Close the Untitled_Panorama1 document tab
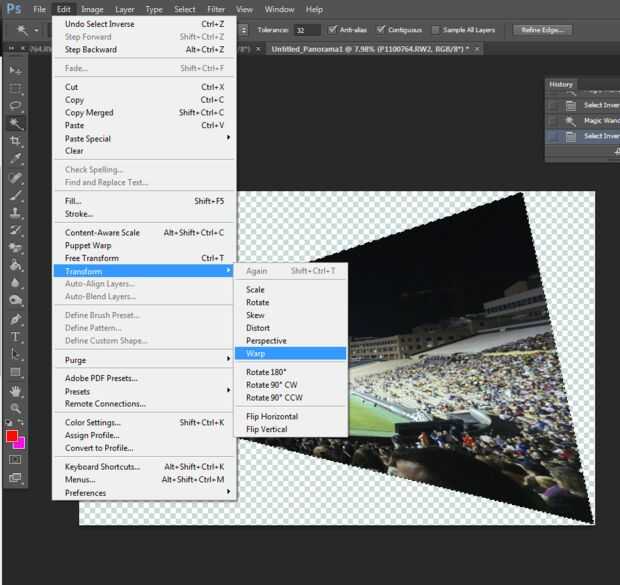 tap(477, 49)
